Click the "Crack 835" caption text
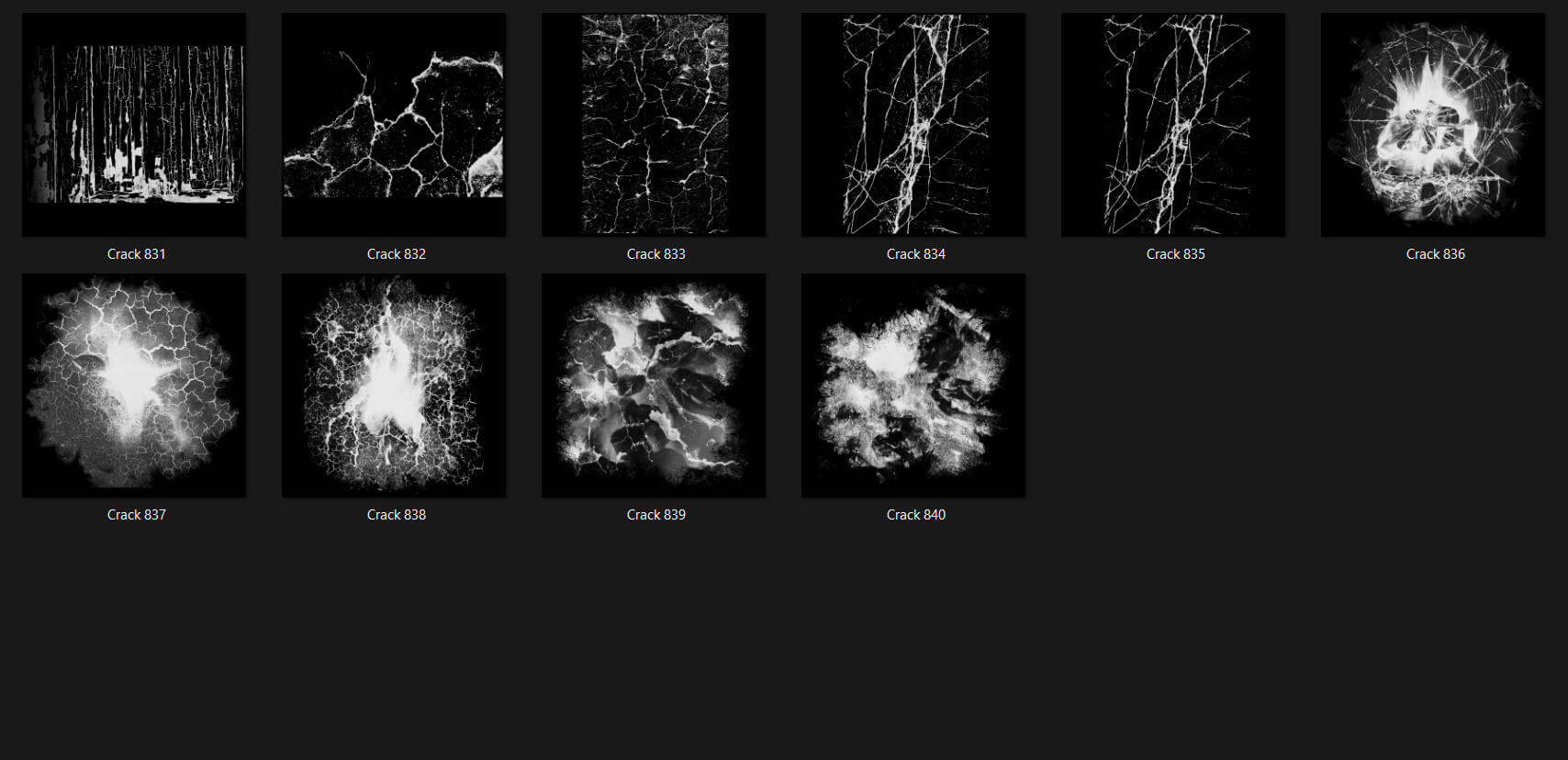The image size is (1568, 760). click(x=1176, y=254)
